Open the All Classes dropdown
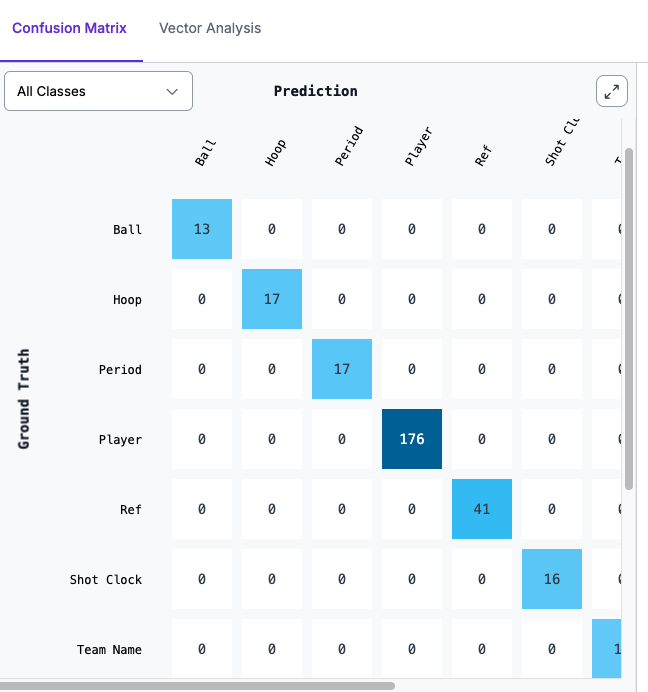 (x=98, y=91)
